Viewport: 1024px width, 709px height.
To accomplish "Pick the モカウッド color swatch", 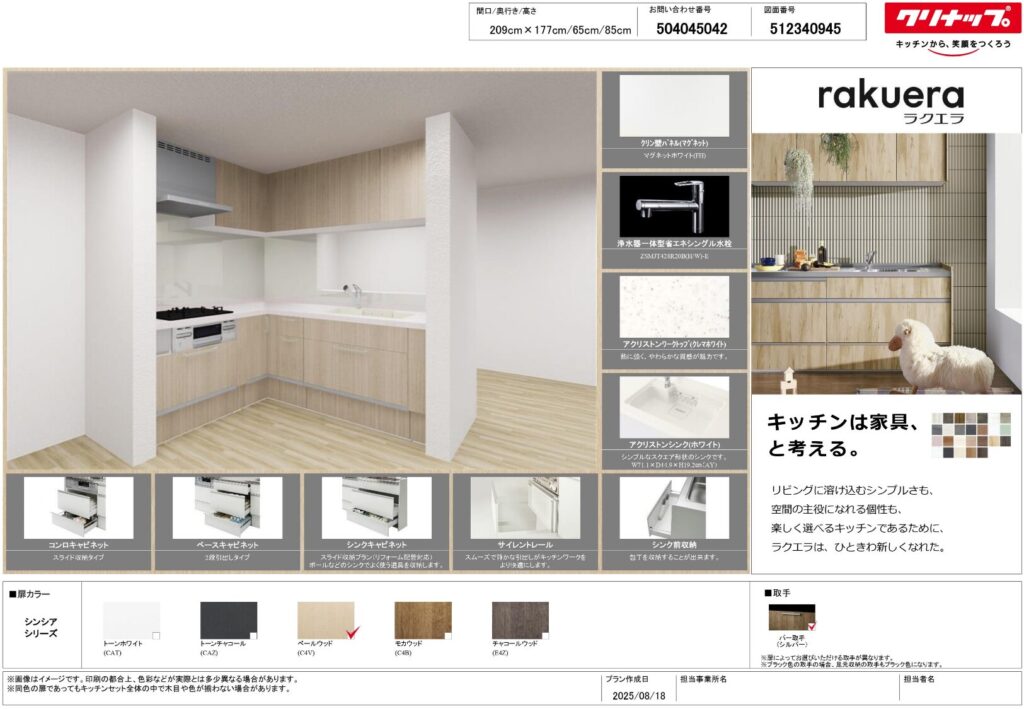I will (422, 619).
